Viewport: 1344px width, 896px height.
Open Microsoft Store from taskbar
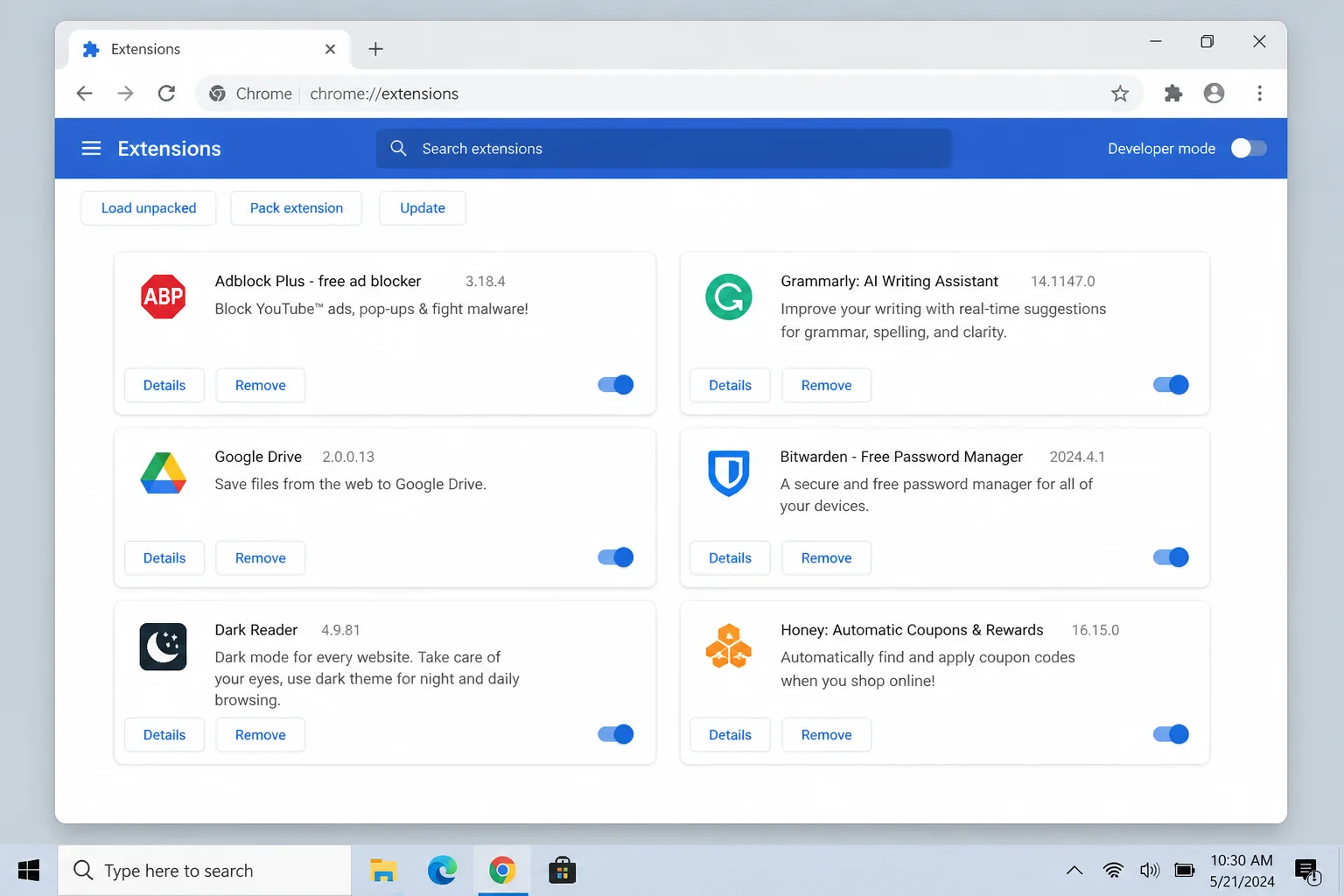coord(562,871)
